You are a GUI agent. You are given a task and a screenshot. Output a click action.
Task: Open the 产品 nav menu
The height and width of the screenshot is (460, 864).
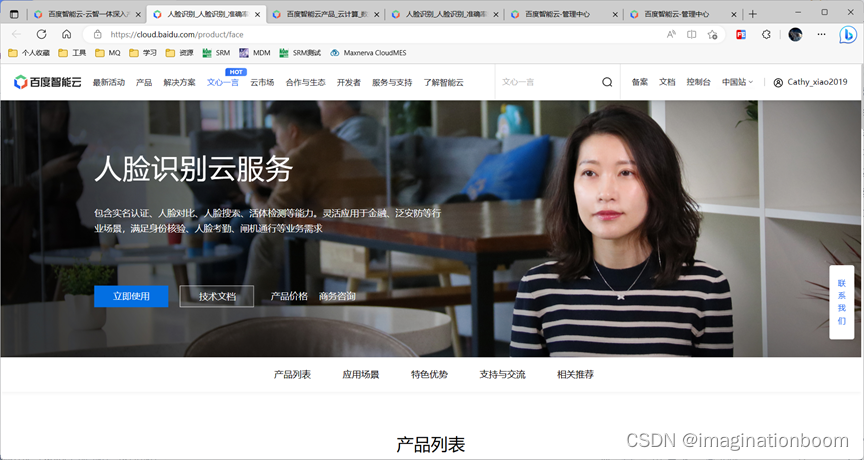[x=144, y=82]
